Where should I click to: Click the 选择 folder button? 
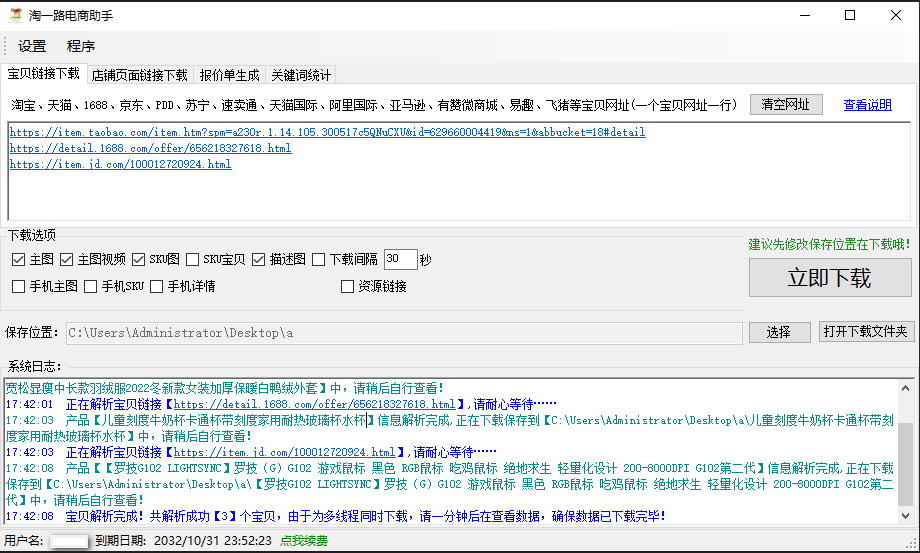coord(779,333)
